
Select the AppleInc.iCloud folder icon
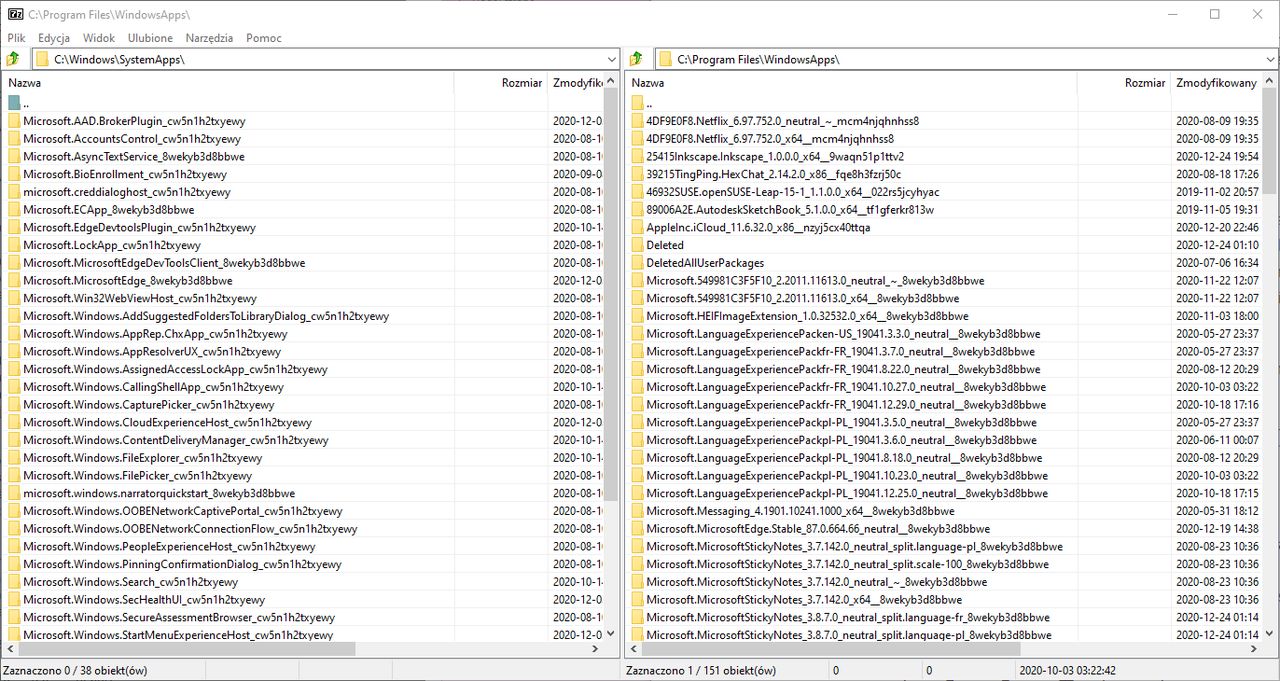tap(637, 228)
